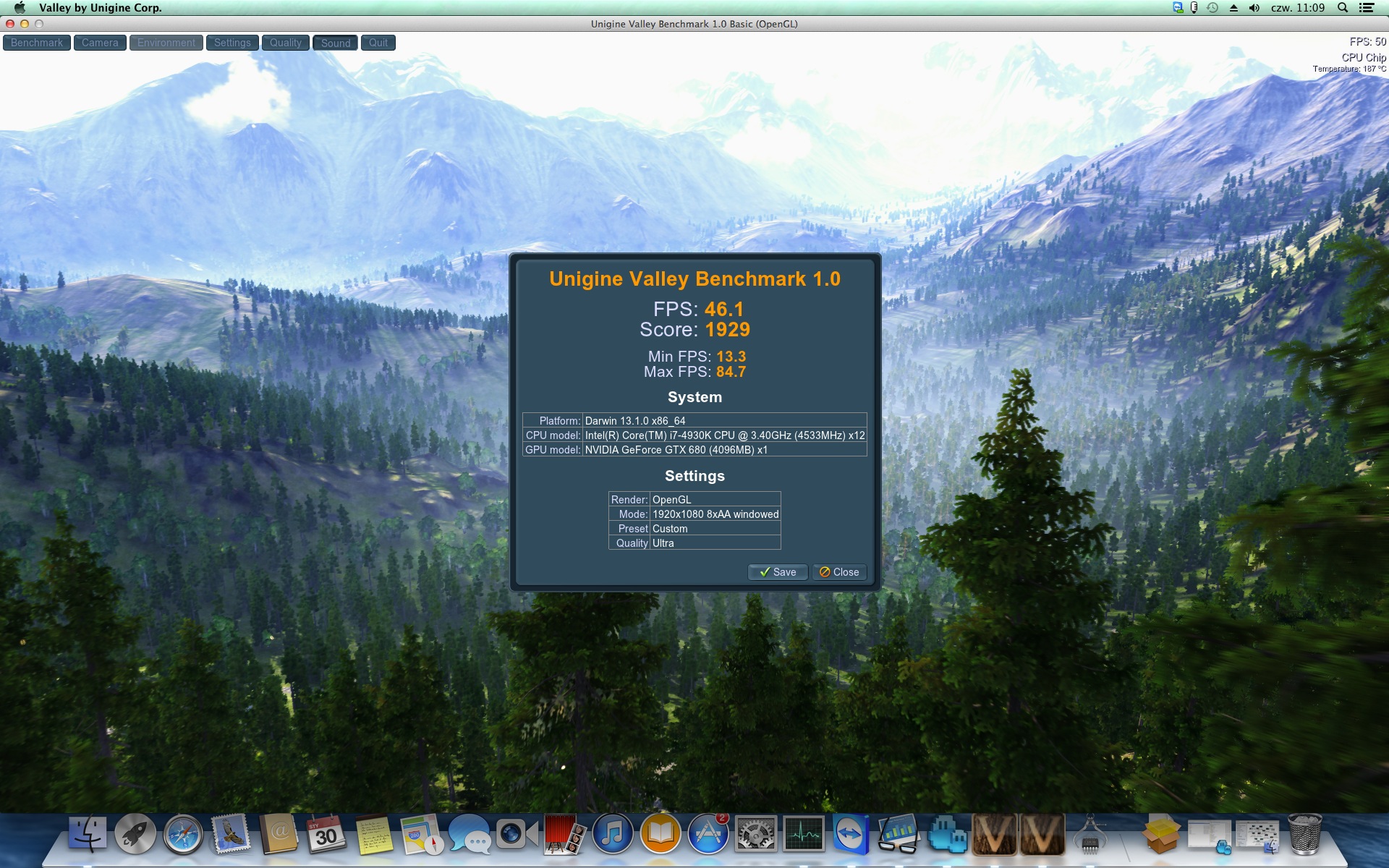Close the benchmark results dialog

click(839, 572)
